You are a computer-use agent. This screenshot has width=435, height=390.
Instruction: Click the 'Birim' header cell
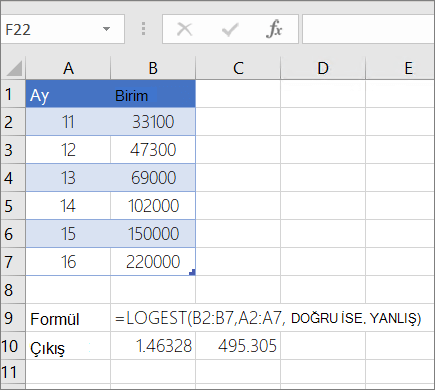(x=153, y=94)
